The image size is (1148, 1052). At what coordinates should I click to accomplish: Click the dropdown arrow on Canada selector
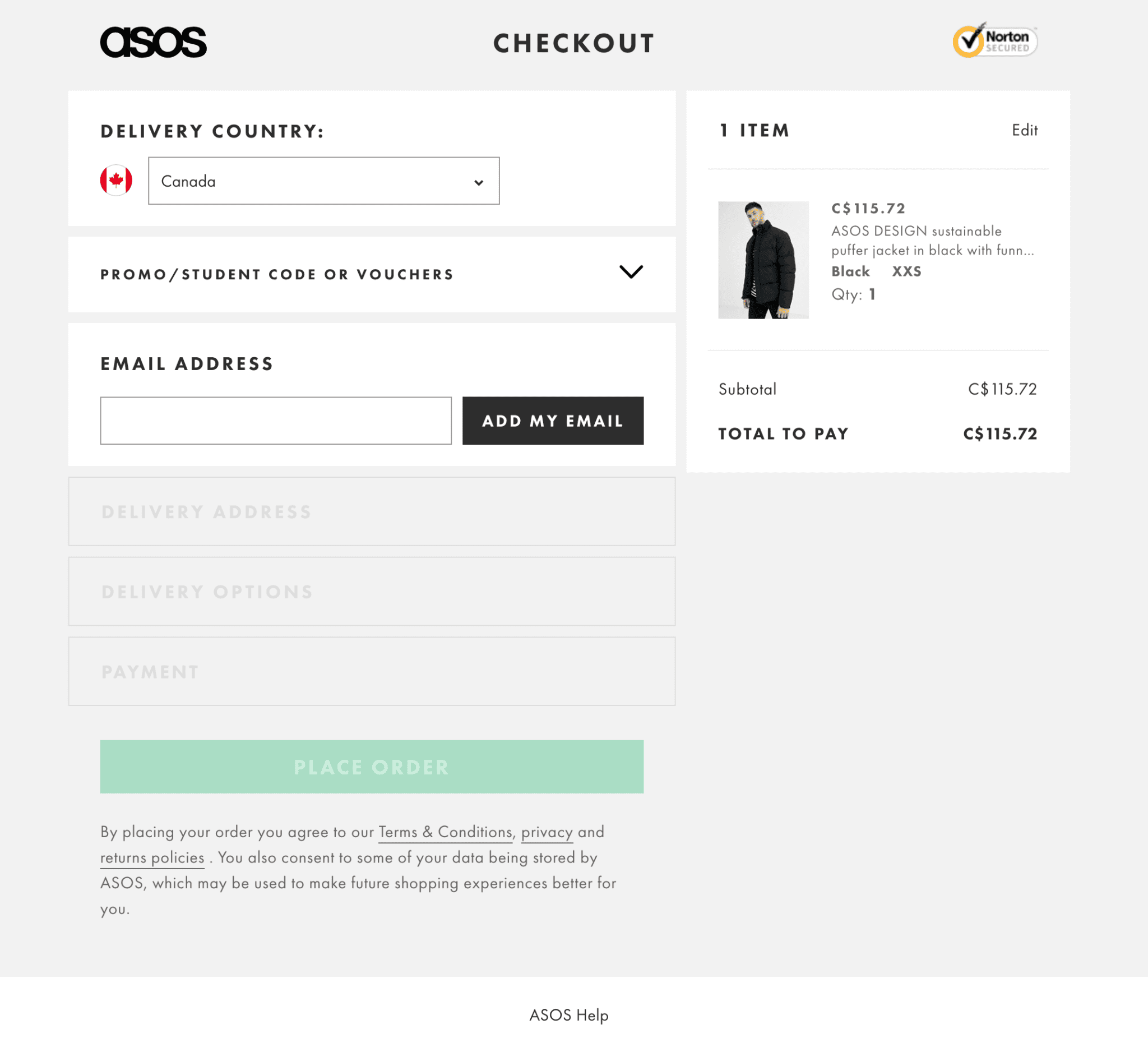[478, 181]
